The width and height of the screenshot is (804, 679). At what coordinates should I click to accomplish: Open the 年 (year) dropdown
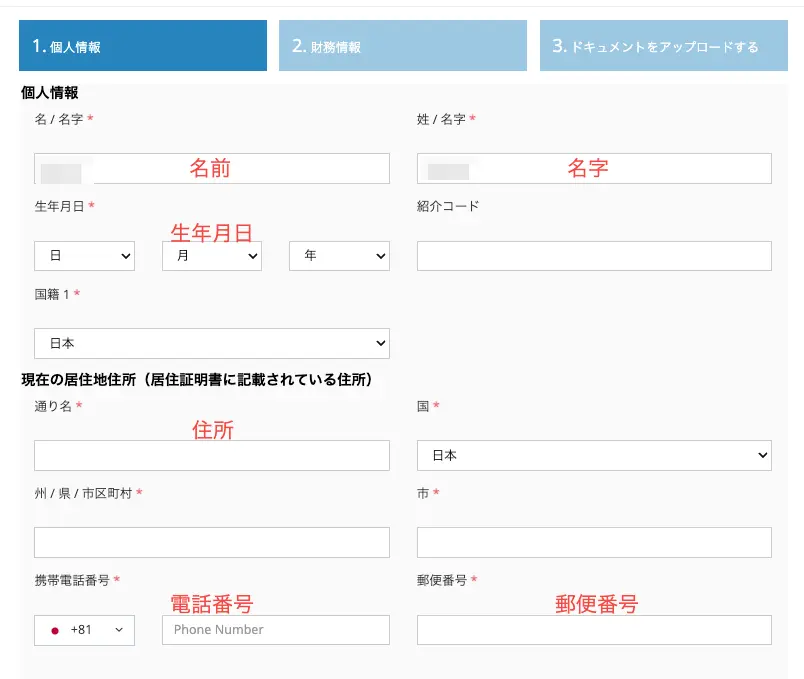click(339, 256)
